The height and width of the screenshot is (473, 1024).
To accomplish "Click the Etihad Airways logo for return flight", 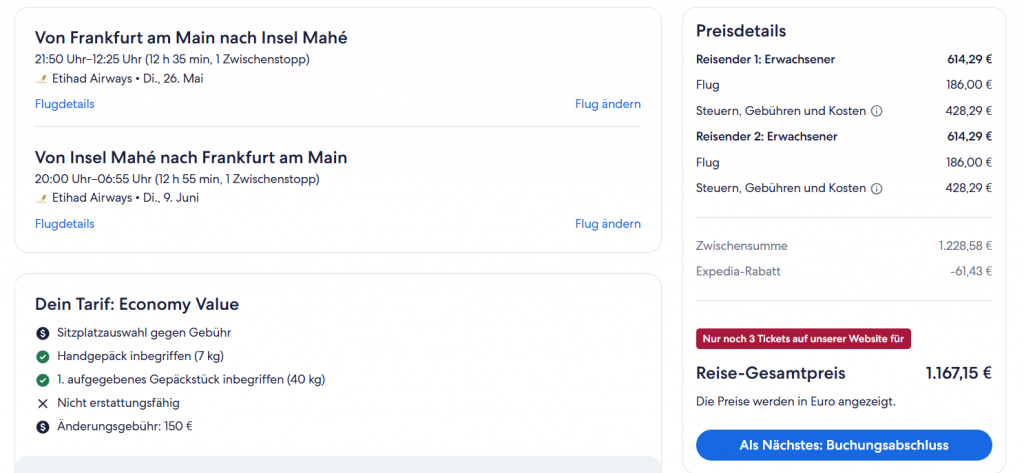I will click(41, 198).
